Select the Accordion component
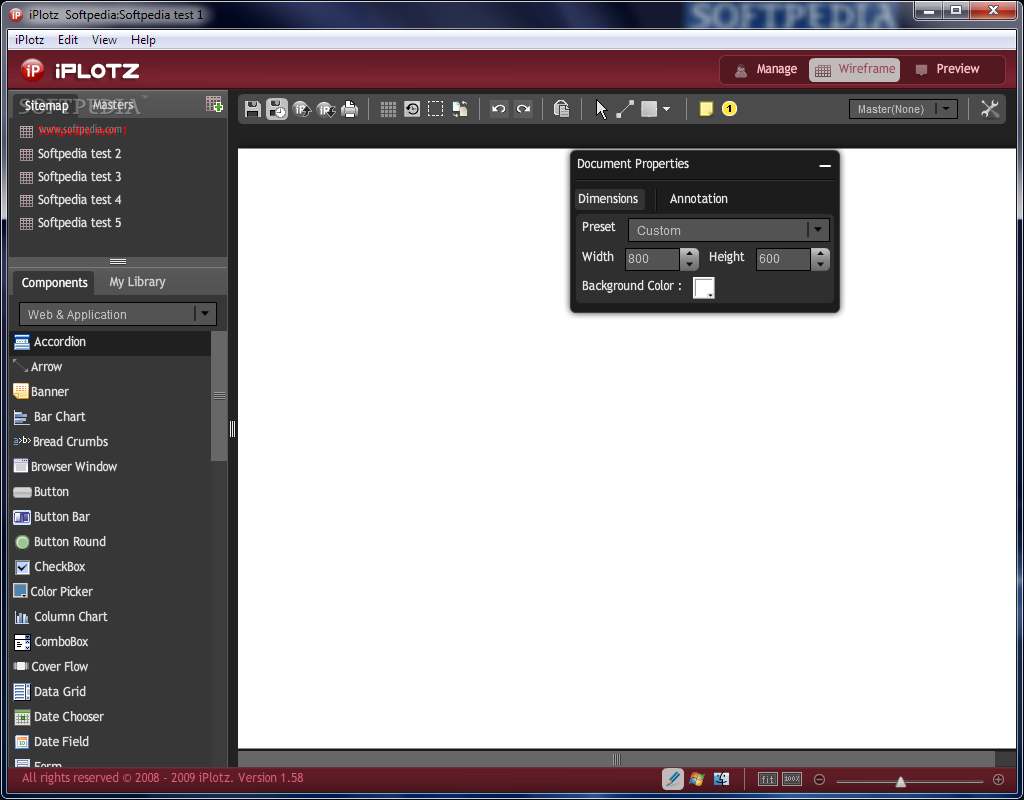This screenshot has height=800, width=1024. pyautogui.click(x=110, y=342)
